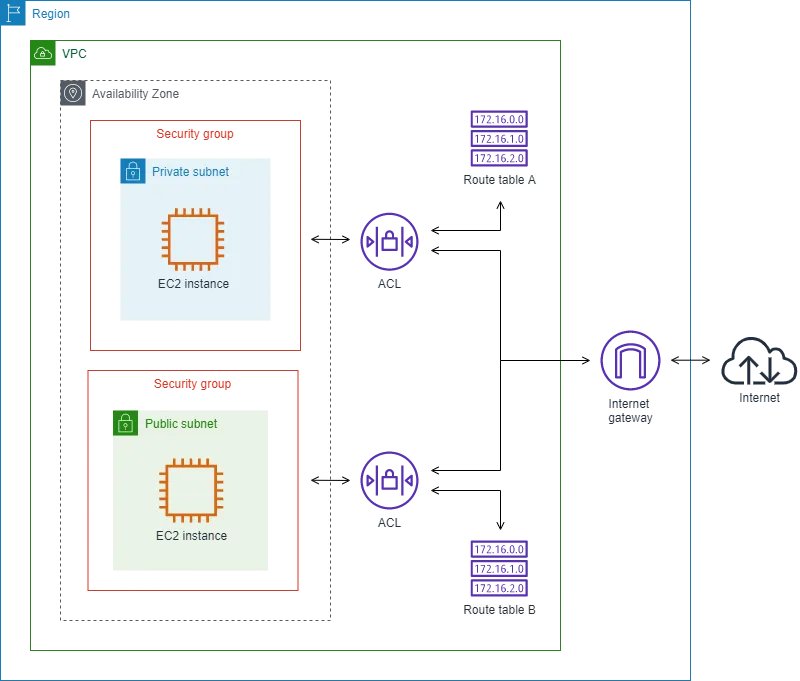Select the green lock icon of Public subnet
Viewport: 800px width, 681px height.
125,423
